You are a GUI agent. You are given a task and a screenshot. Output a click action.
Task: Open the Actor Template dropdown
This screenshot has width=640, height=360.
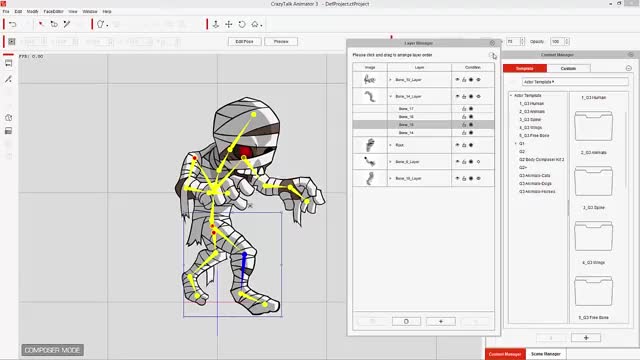[x=575, y=82]
